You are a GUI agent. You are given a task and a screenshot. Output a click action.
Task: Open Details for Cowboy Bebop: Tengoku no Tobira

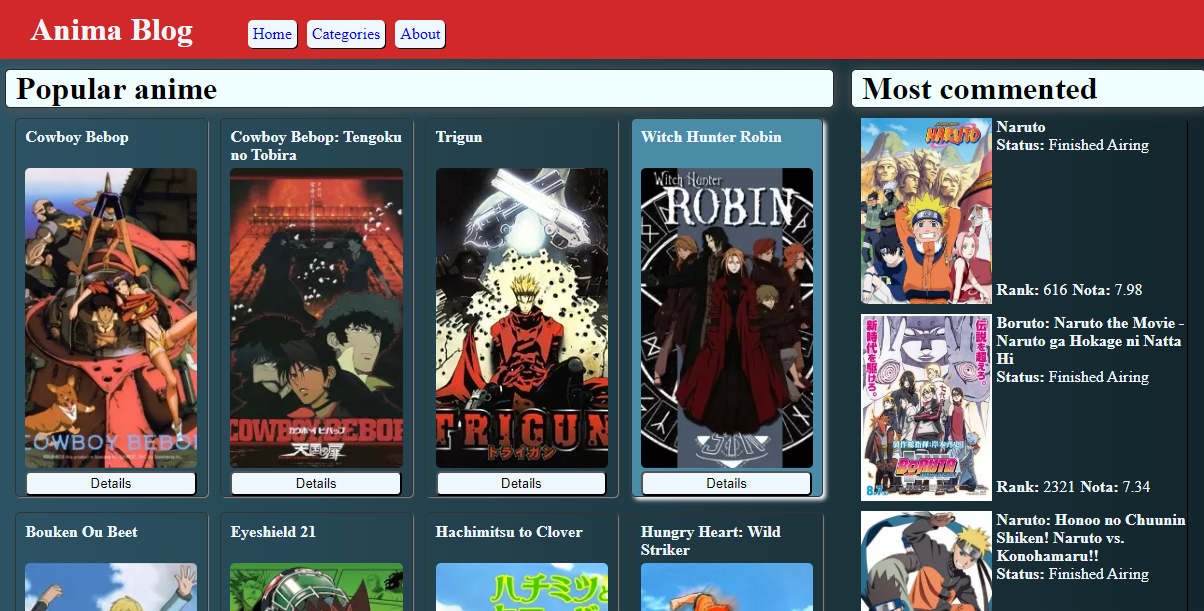(x=316, y=483)
